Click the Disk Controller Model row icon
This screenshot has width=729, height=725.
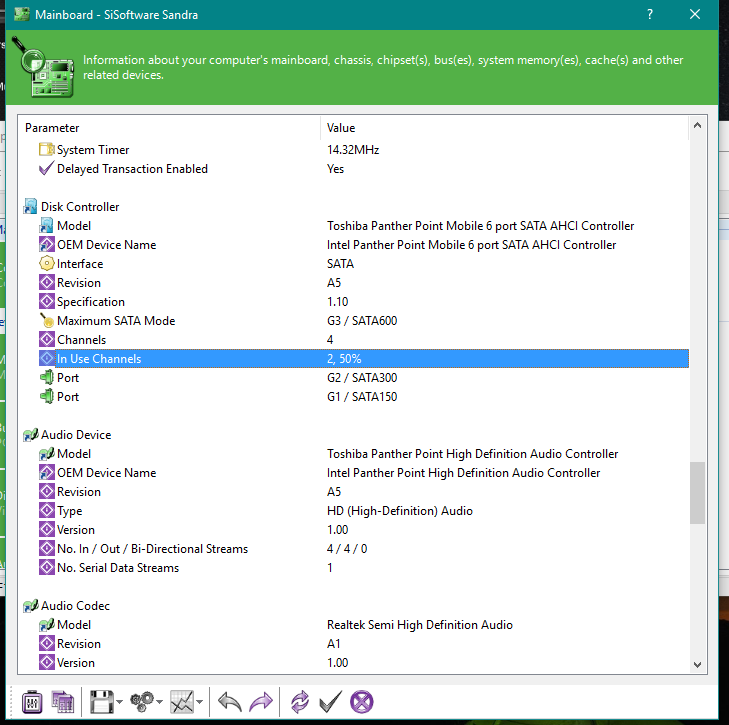(46, 226)
